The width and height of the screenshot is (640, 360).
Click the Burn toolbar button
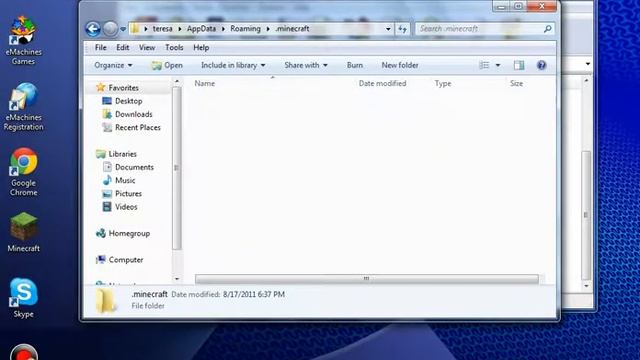pos(355,65)
